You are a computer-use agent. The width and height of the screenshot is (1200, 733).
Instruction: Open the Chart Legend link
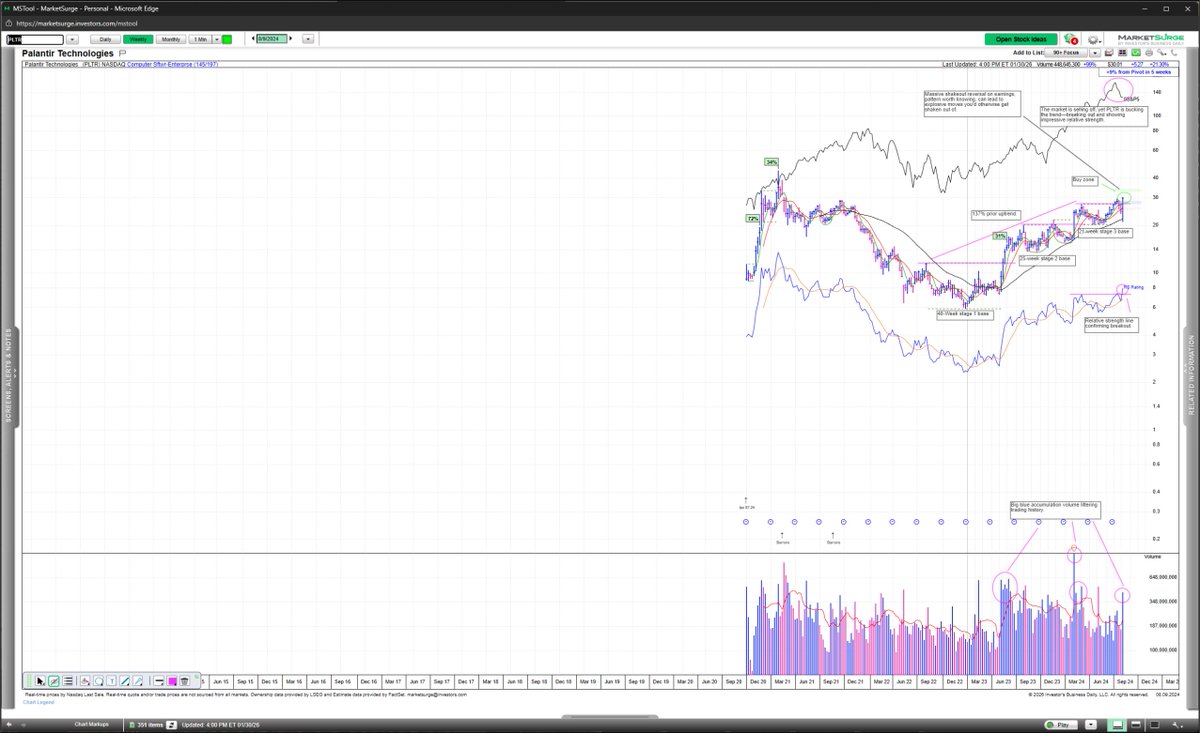click(38, 702)
